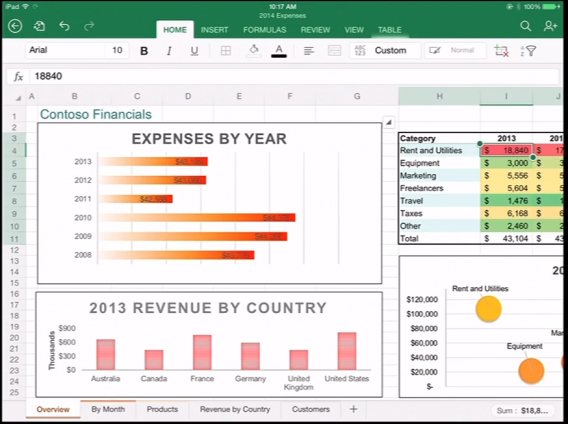Screen dimensions: 568x424
Task: Toggle bold formatting
Action: pyautogui.click(x=144, y=51)
